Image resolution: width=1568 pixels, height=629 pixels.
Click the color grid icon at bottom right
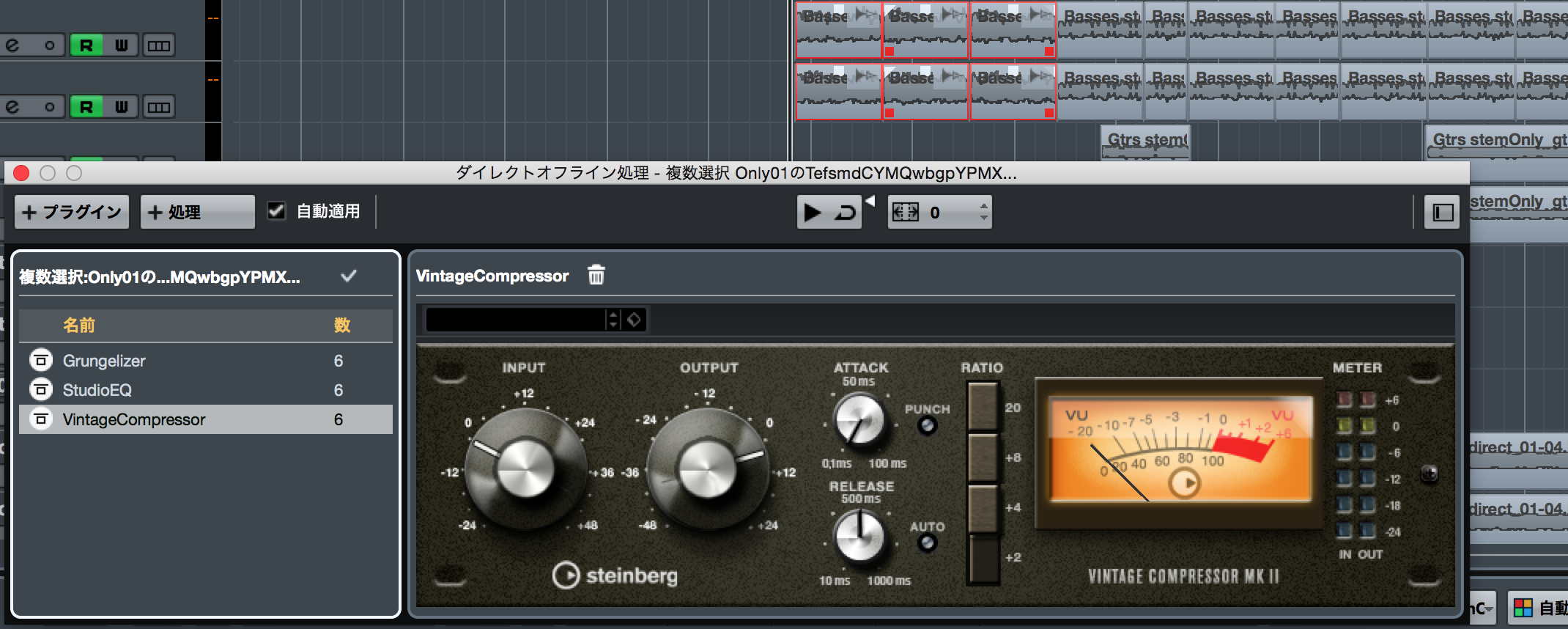(x=1523, y=608)
